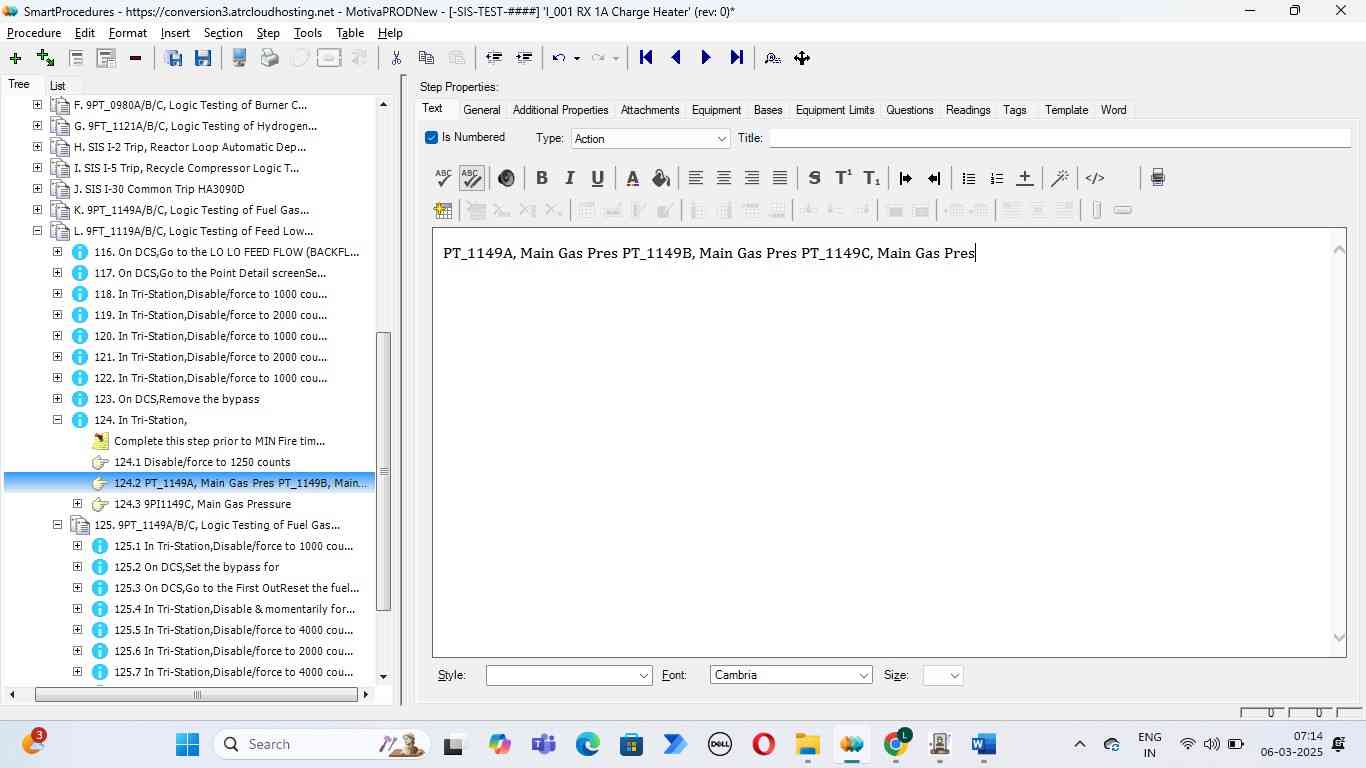Apply Underline formatting
Image resolution: width=1366 pixels, height=768 pixels.
597,178
